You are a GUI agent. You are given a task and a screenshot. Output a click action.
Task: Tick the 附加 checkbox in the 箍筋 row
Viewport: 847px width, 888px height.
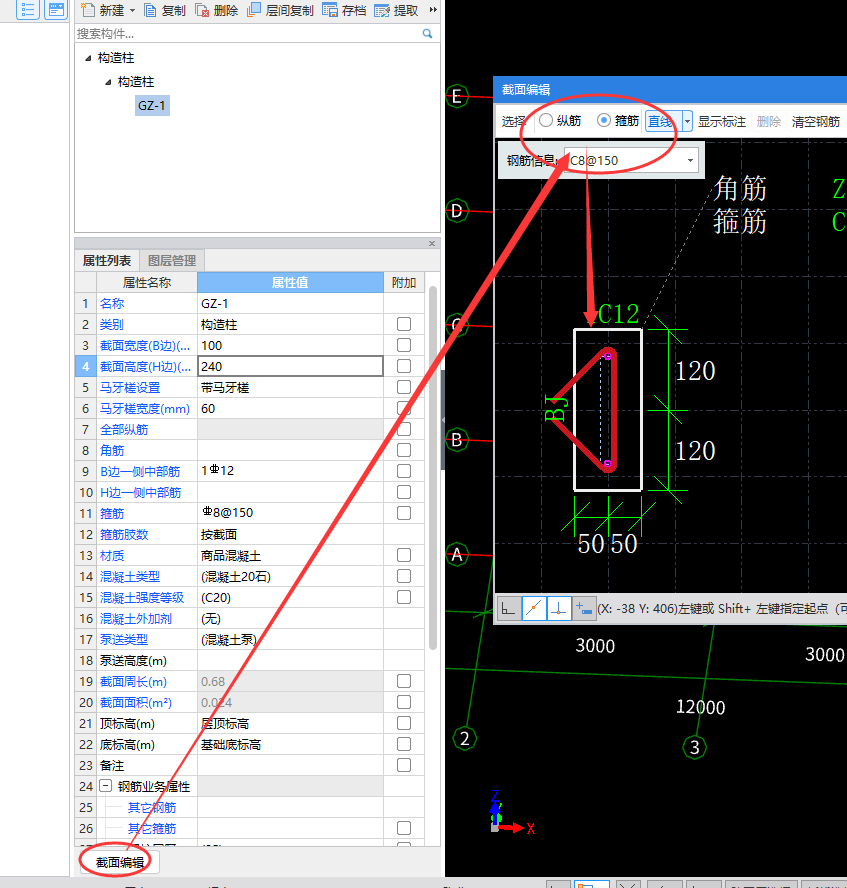click(404, 513)
